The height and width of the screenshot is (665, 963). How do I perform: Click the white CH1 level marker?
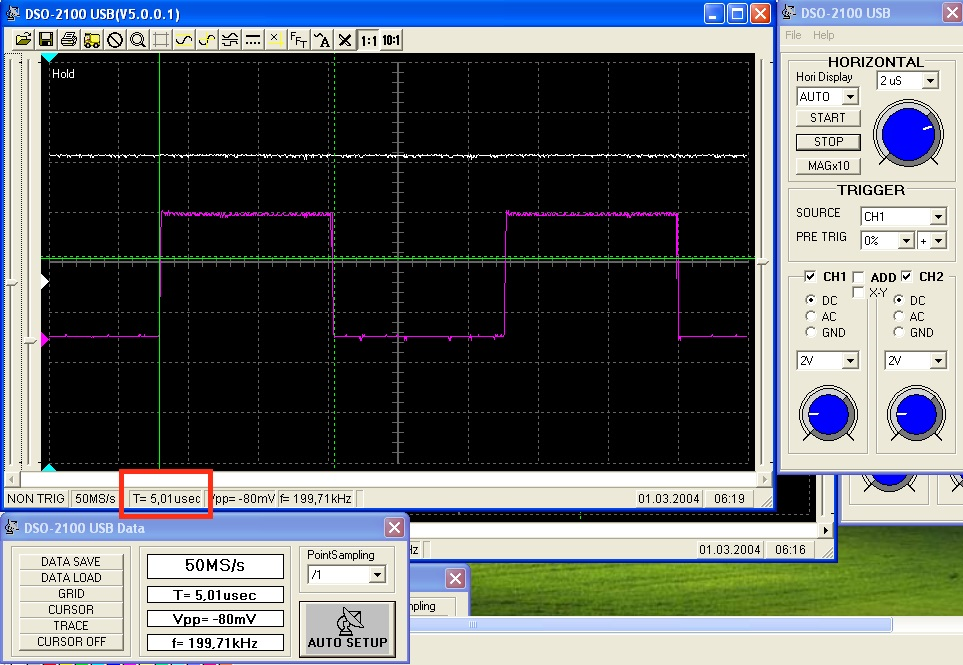(x=44, y=282)
